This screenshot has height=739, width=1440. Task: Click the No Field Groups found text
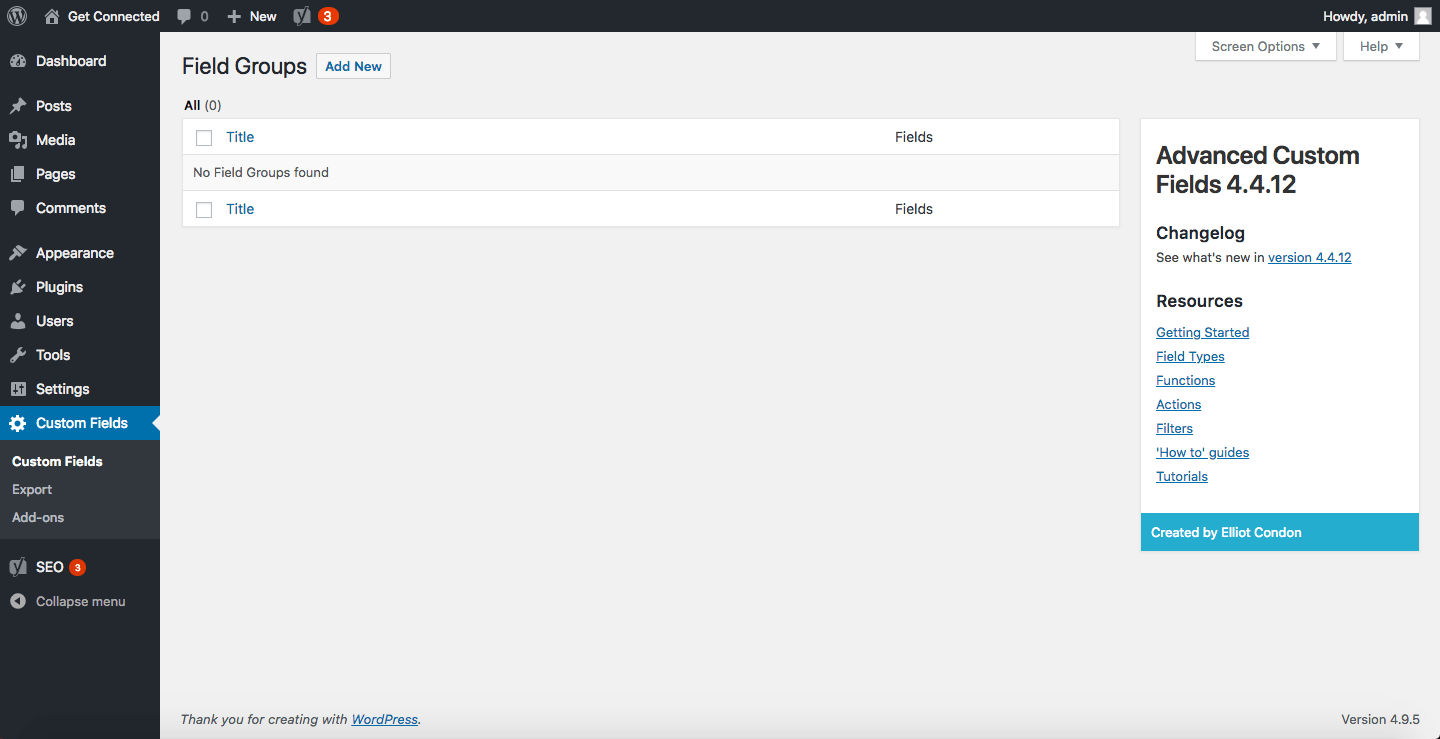click(261, 172)
